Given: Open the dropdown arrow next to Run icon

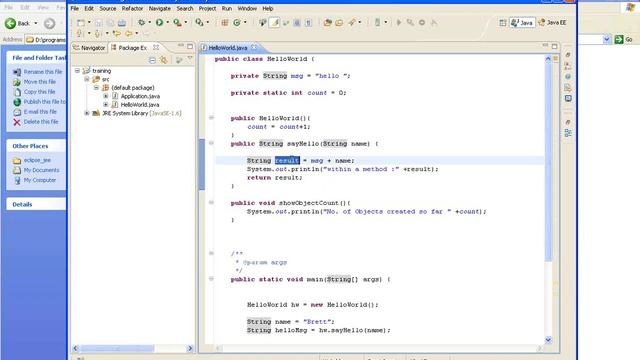Looking at the screenshot, I should point(167,22).
